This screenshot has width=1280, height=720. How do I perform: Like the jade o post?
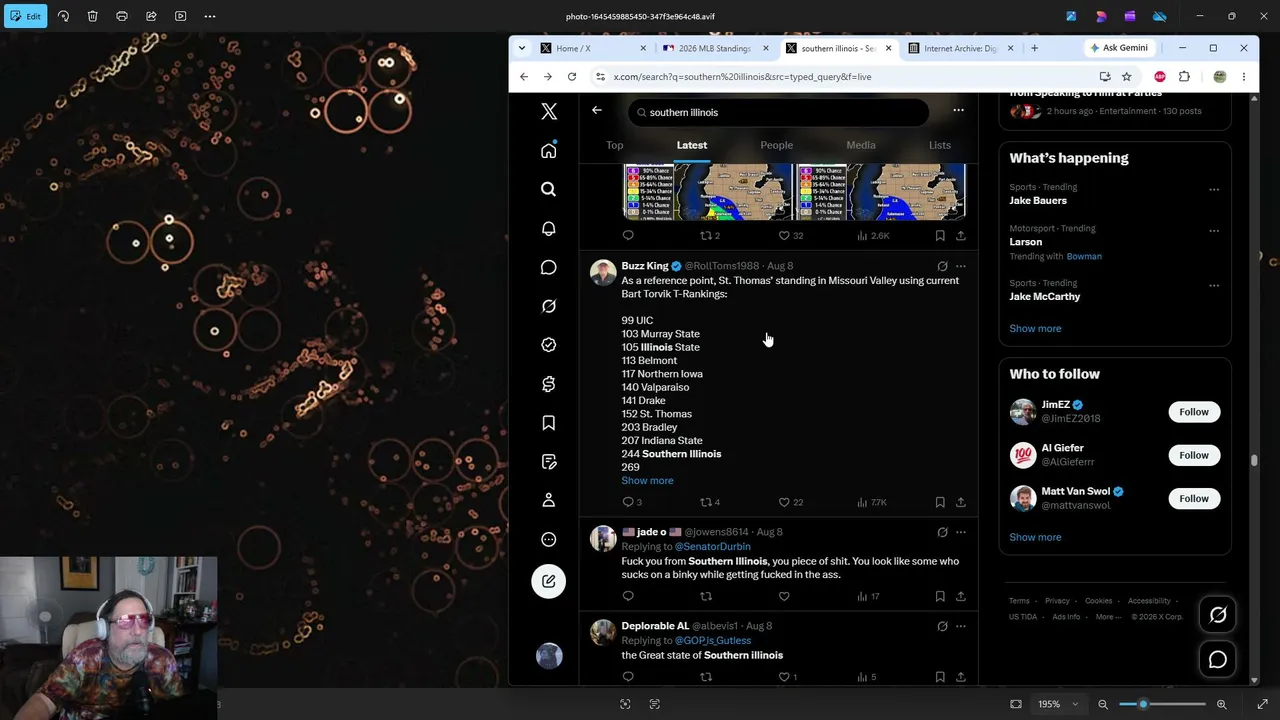784,596
